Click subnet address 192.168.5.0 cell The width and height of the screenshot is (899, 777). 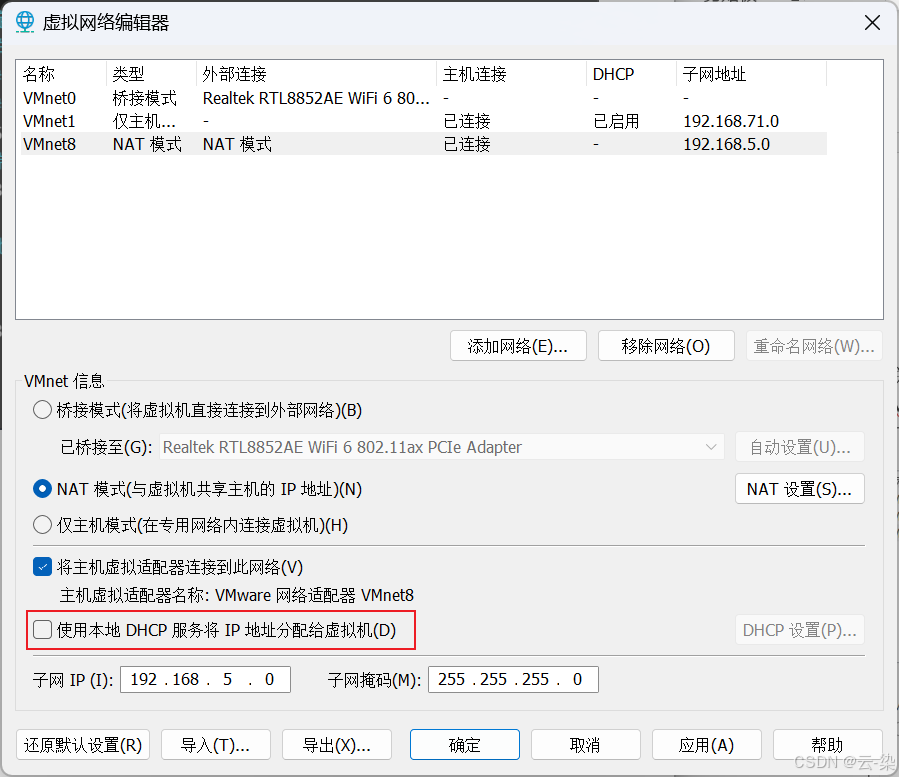point(726,144)
